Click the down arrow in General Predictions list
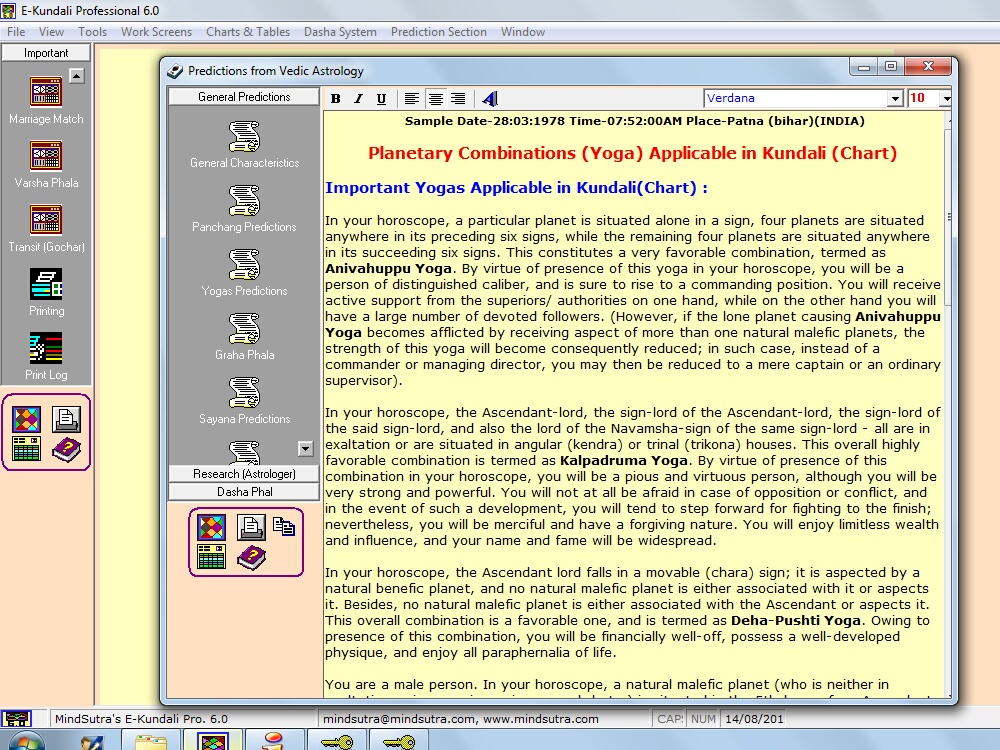The width and height of the screenshot is (1000, 750). 305,449
